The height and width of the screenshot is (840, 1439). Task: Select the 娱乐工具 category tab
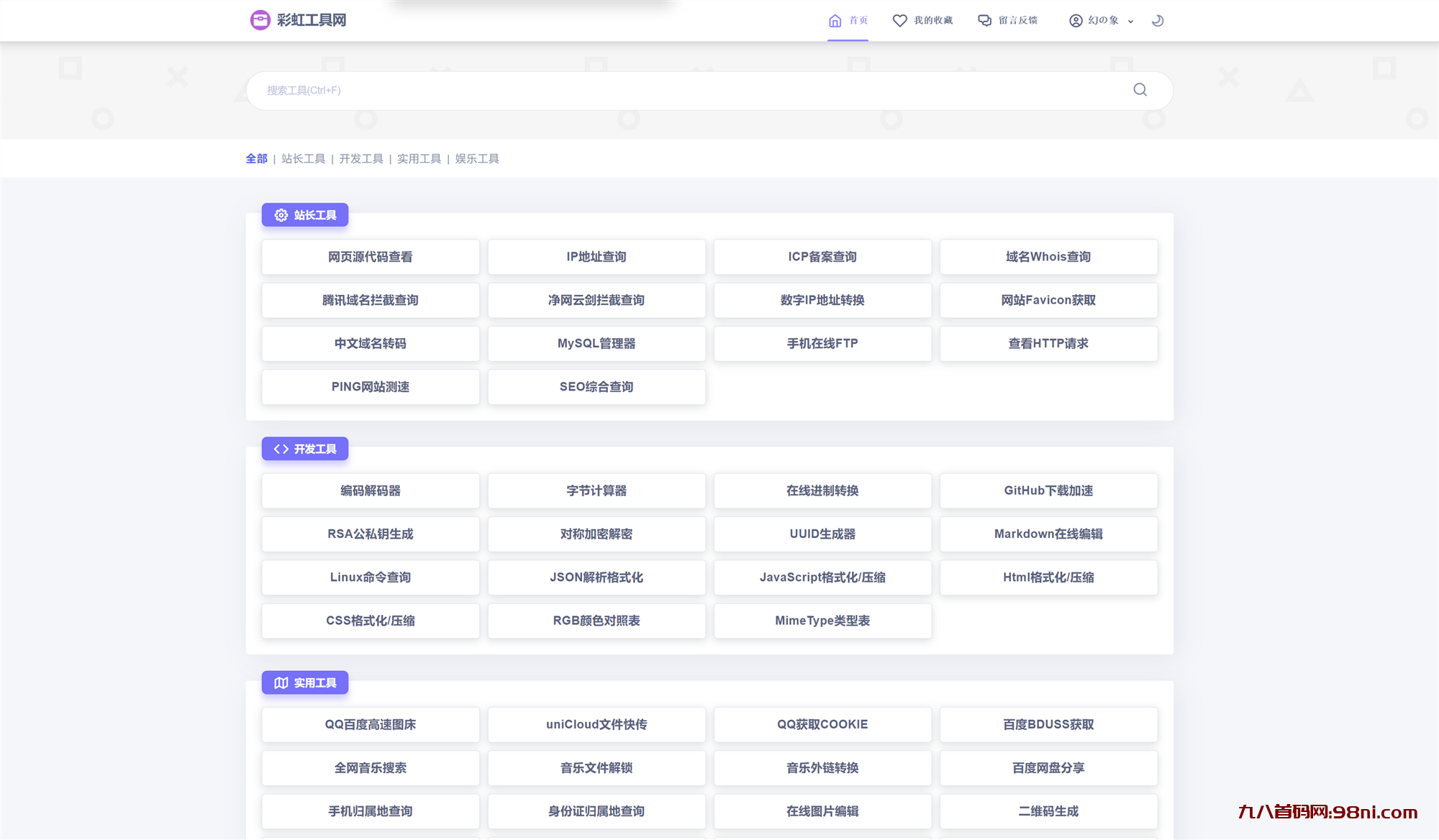click(477, 159)
